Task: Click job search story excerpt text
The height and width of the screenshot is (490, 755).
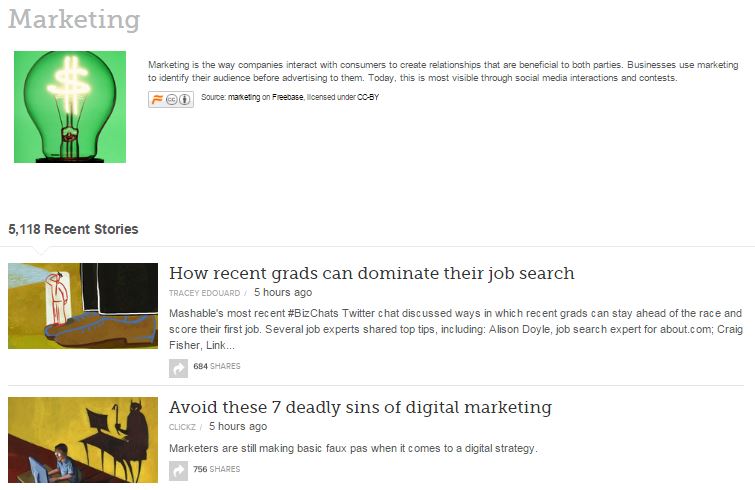Action: 456,329
